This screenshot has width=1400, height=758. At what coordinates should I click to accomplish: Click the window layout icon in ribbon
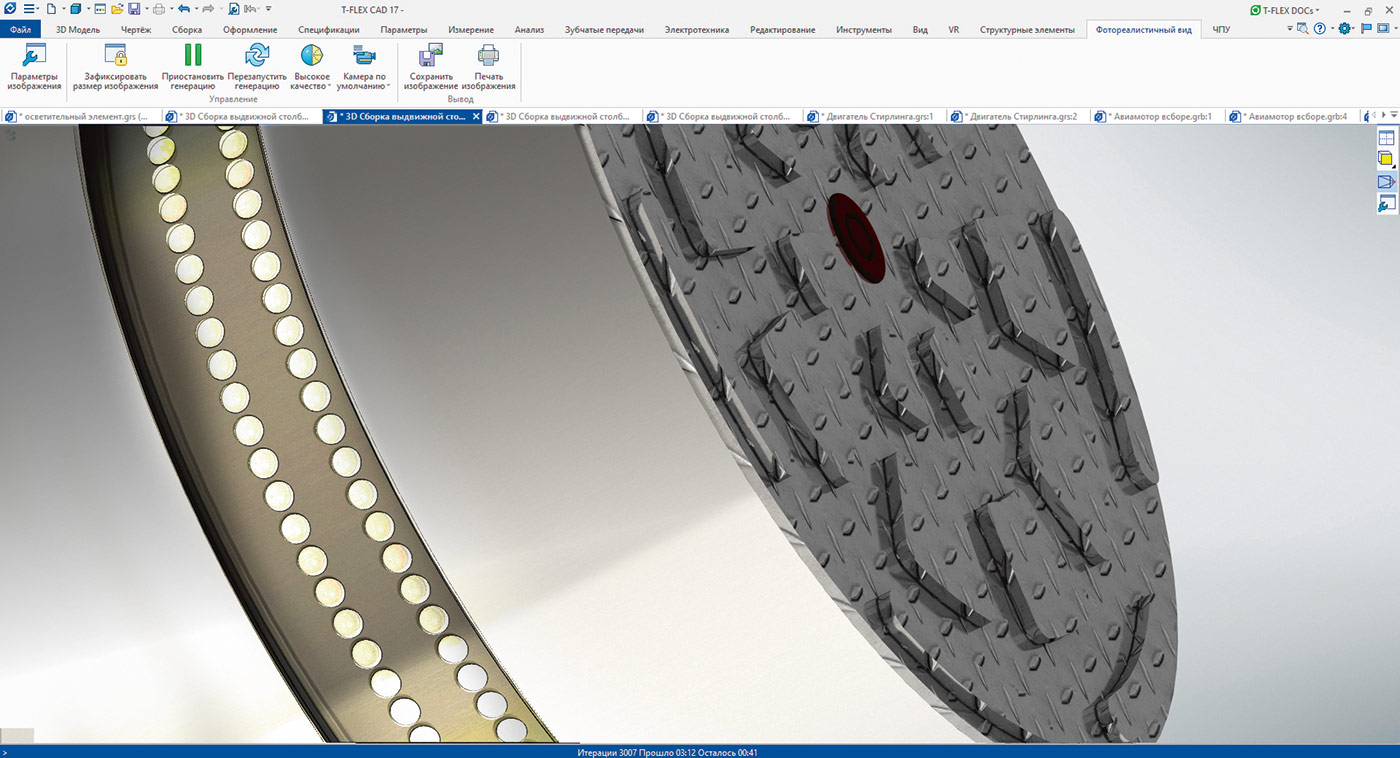click(x=1383, y=29)
